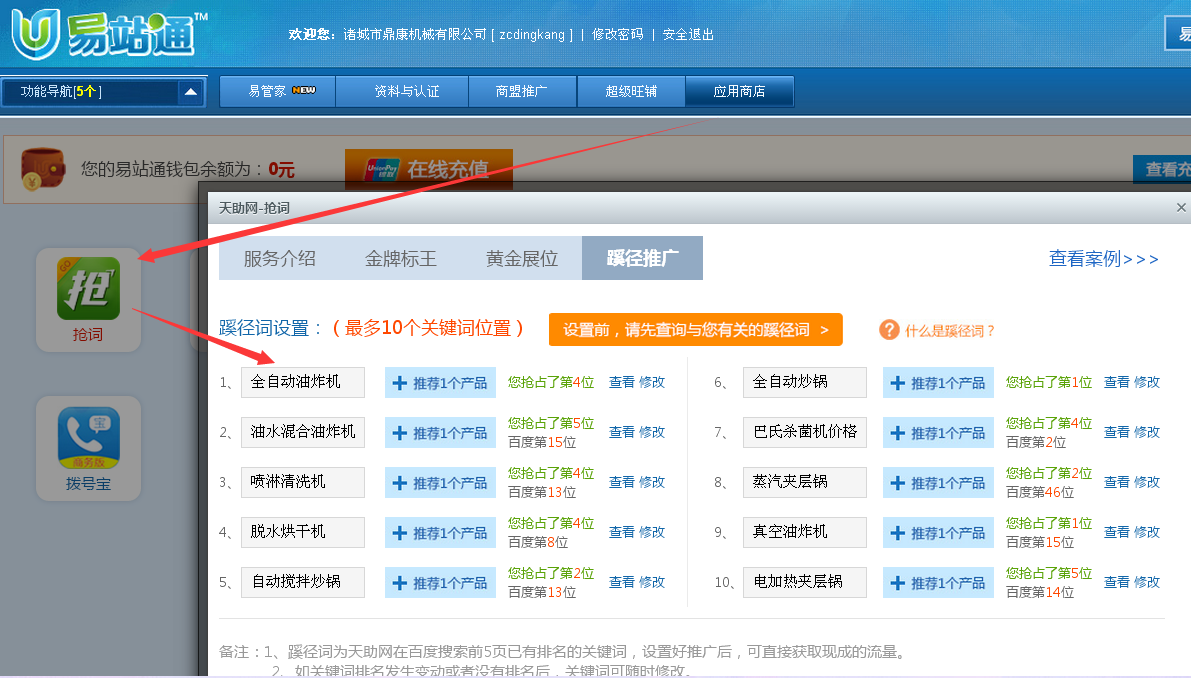Open the 拨号宝 phone app icon
1191x678 pixels.
88,438
